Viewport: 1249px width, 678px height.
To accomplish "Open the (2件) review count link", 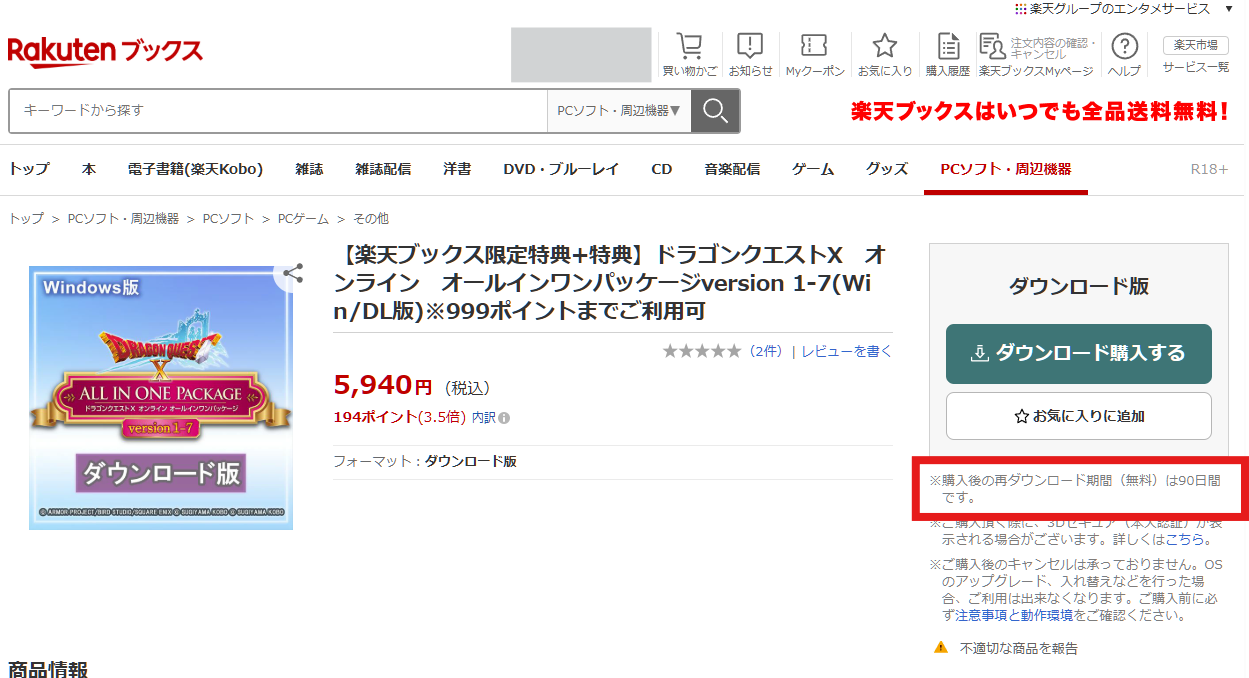I will point(765,351).
